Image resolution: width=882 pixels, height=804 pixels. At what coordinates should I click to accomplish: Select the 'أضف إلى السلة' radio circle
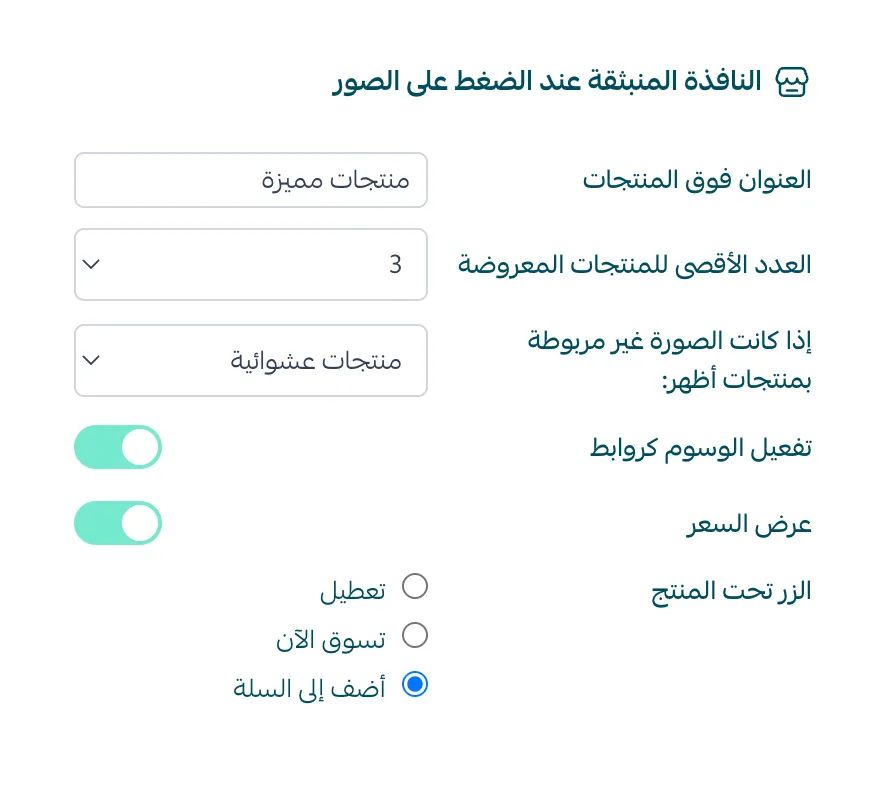click(x=414, y=685)
